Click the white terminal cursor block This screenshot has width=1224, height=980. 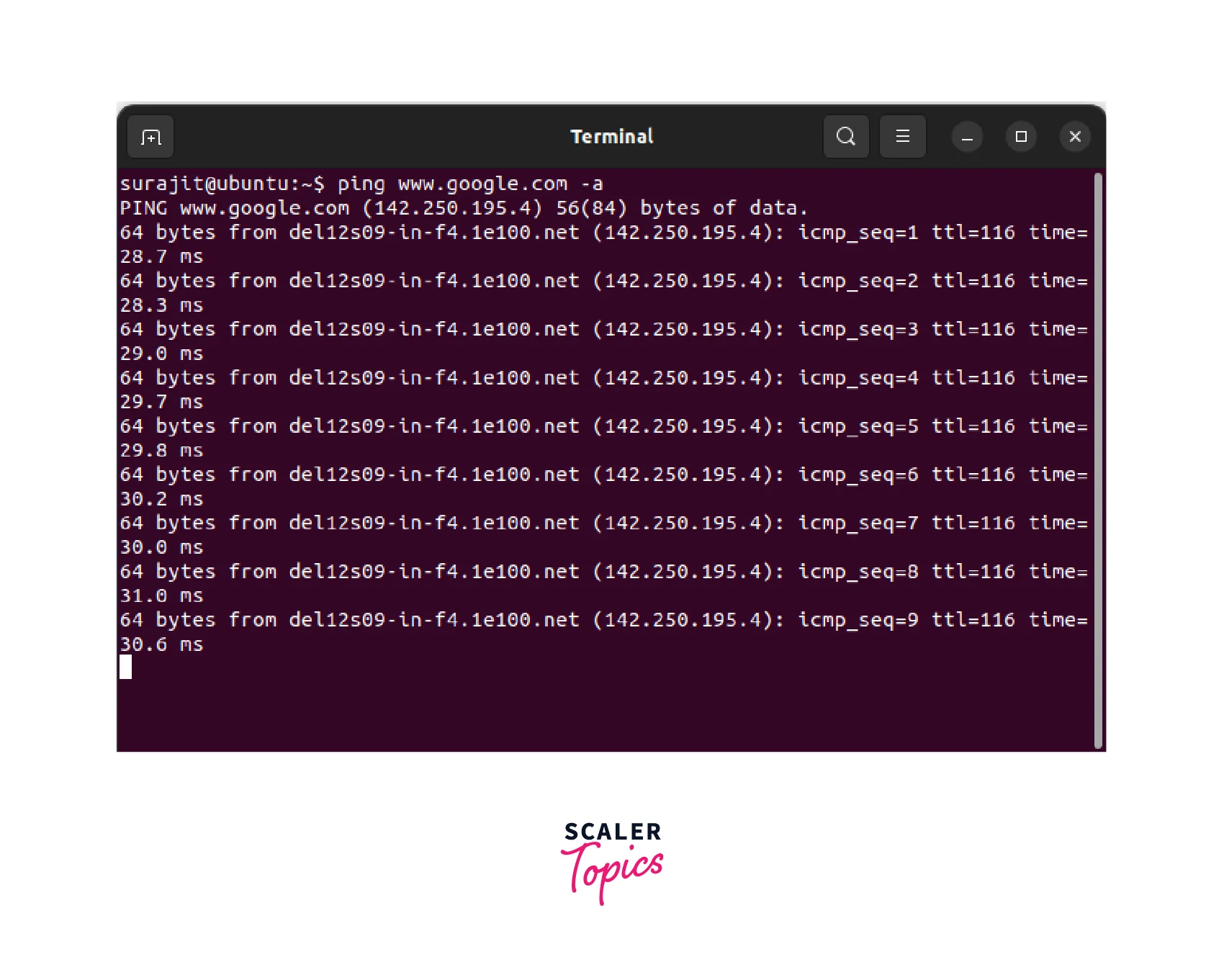[126, 667]
